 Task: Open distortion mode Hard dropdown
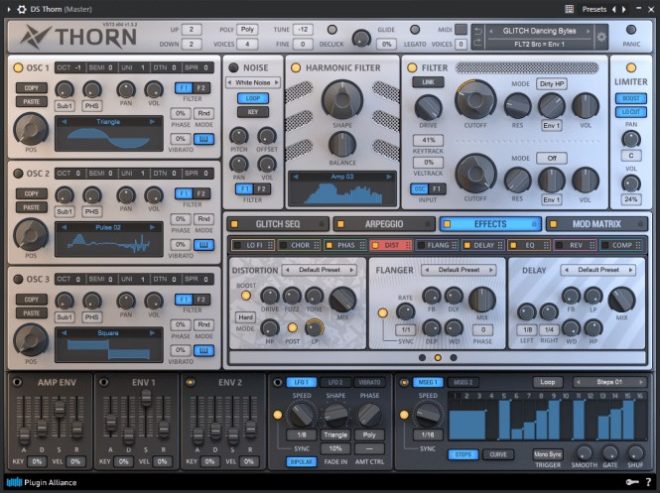coord(245,317)
